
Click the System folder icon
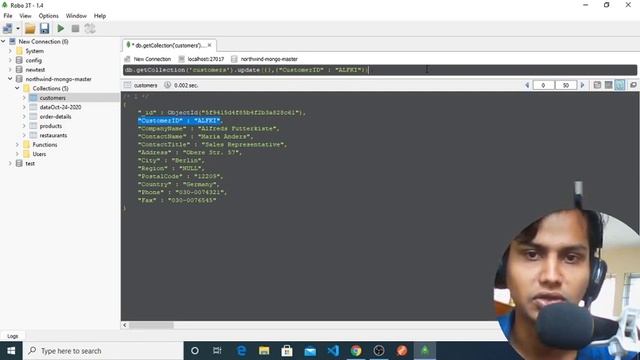point(19,51)
